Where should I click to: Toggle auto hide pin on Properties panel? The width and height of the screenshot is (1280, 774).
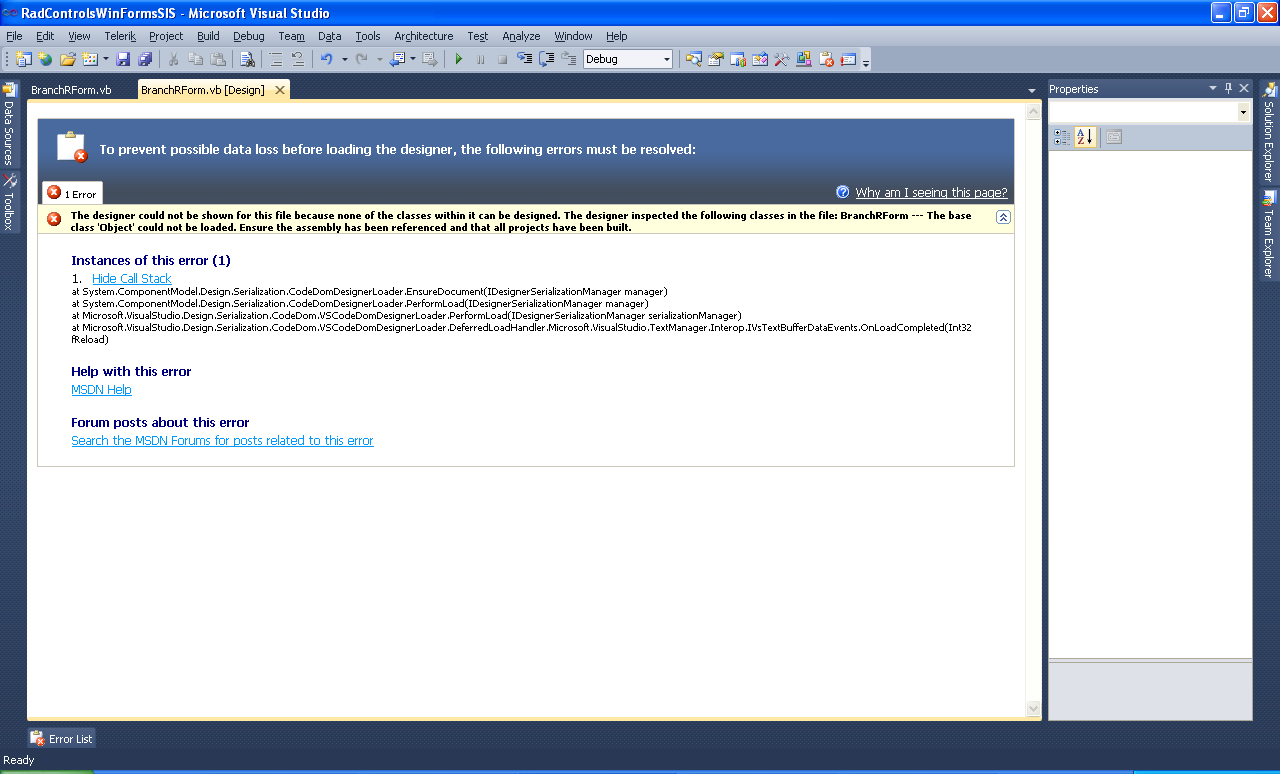(1229, 89)
